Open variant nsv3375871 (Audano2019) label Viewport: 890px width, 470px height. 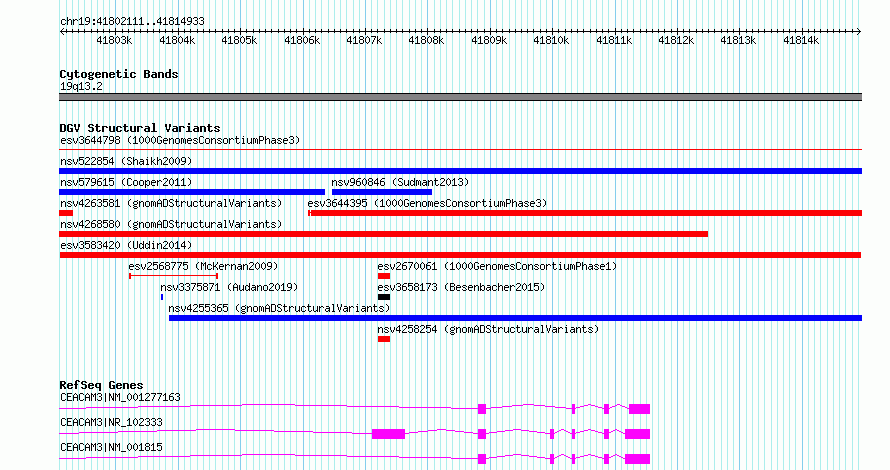point(229,287)
